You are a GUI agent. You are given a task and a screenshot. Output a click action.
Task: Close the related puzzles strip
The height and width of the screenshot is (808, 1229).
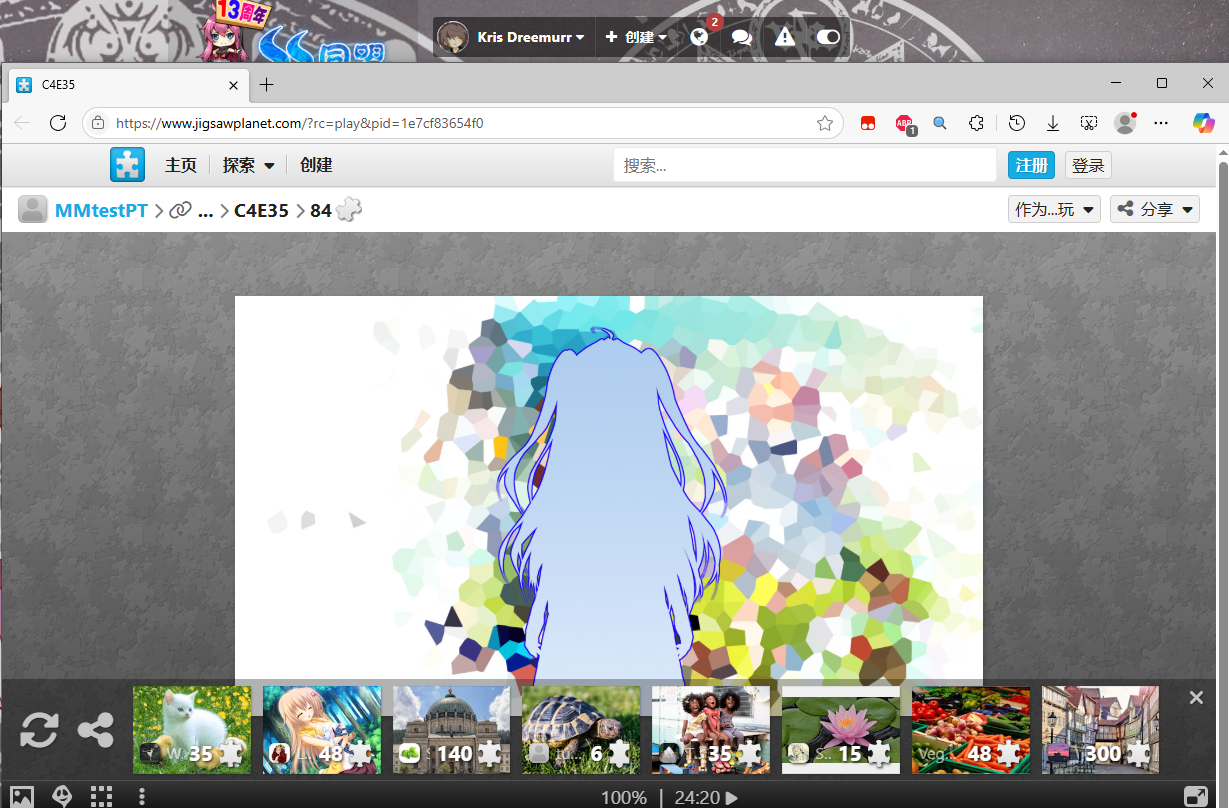(x=1196, y=698)
